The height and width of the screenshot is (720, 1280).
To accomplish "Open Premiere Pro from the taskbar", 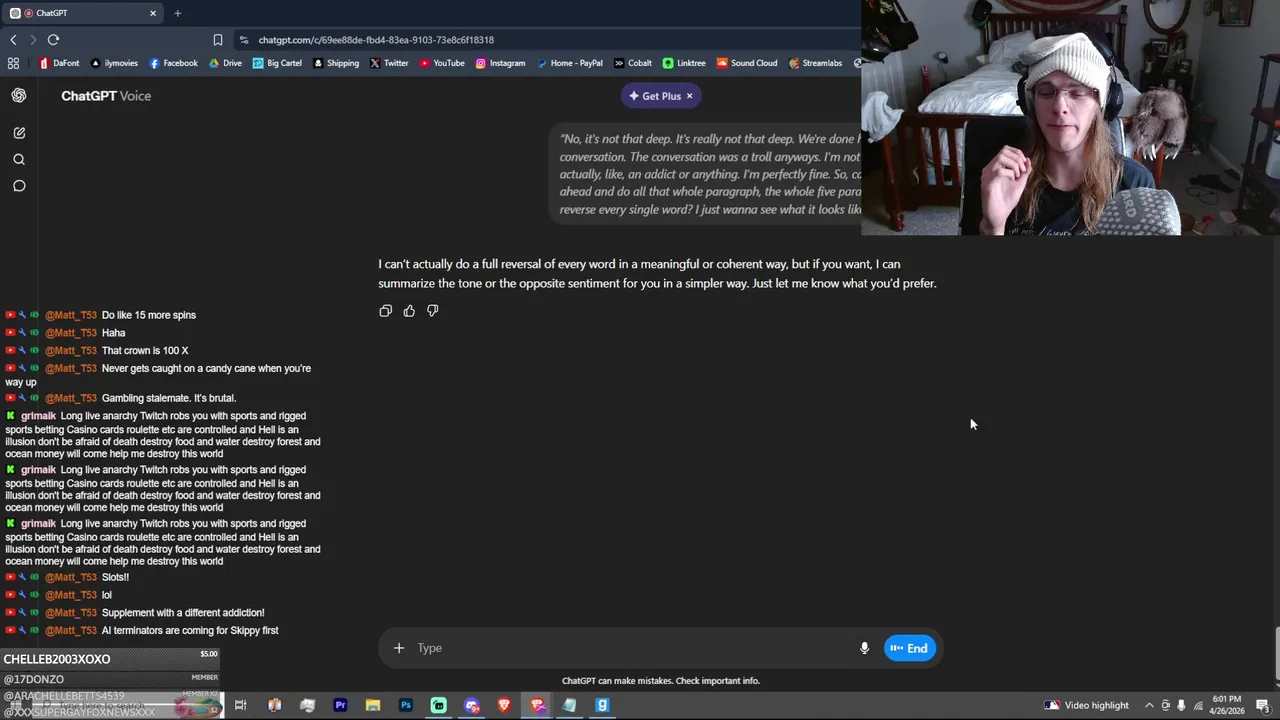I will tap(340, 706).
